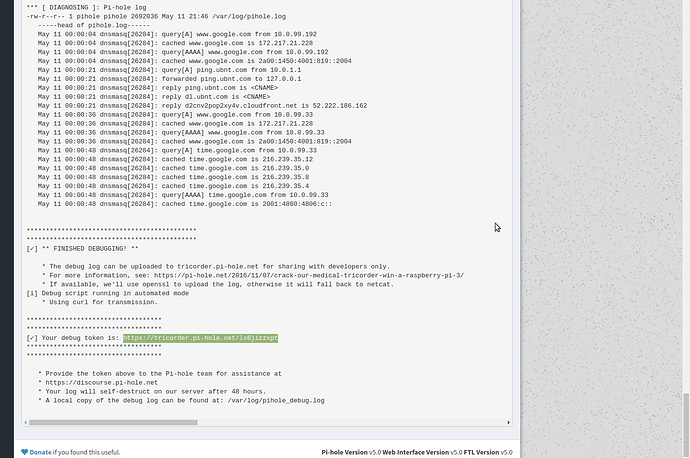Click tricorder.pi-hole.net in the upload note
Image resolution: width=690 pixels, height=458 pixels.
[x=245, y=266]
